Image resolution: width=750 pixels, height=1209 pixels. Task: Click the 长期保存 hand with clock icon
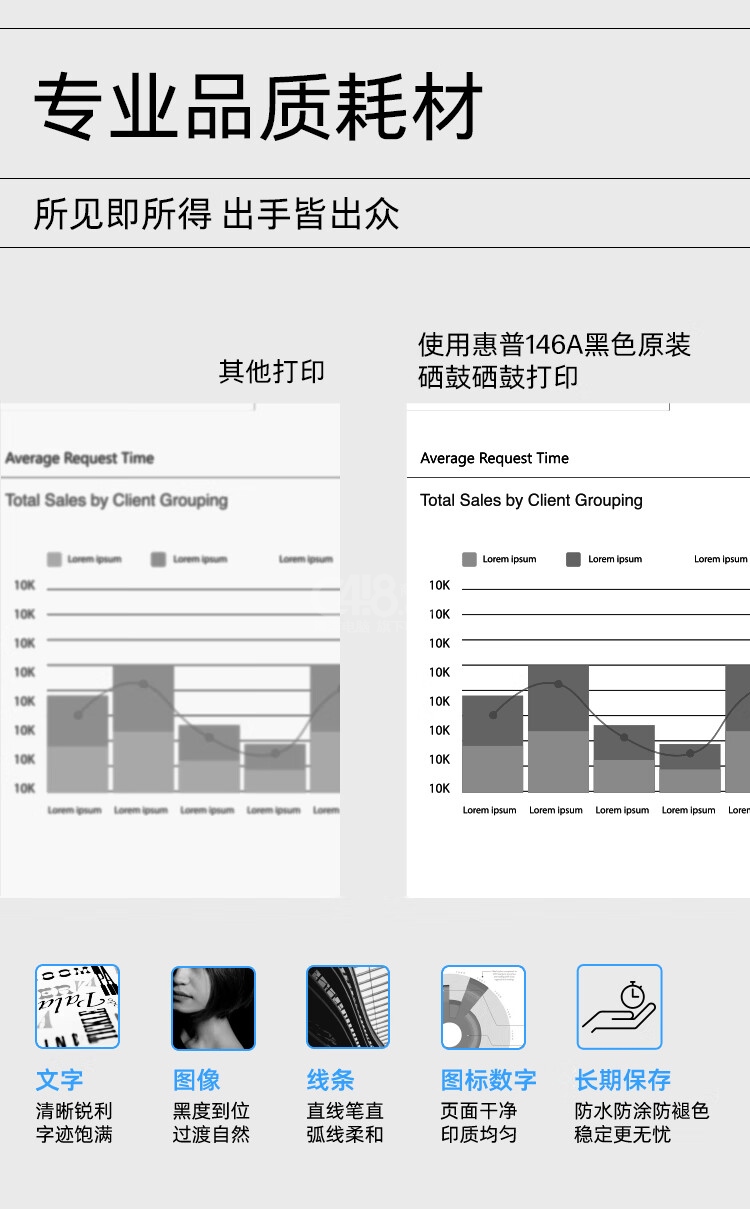pos(619,1007)
